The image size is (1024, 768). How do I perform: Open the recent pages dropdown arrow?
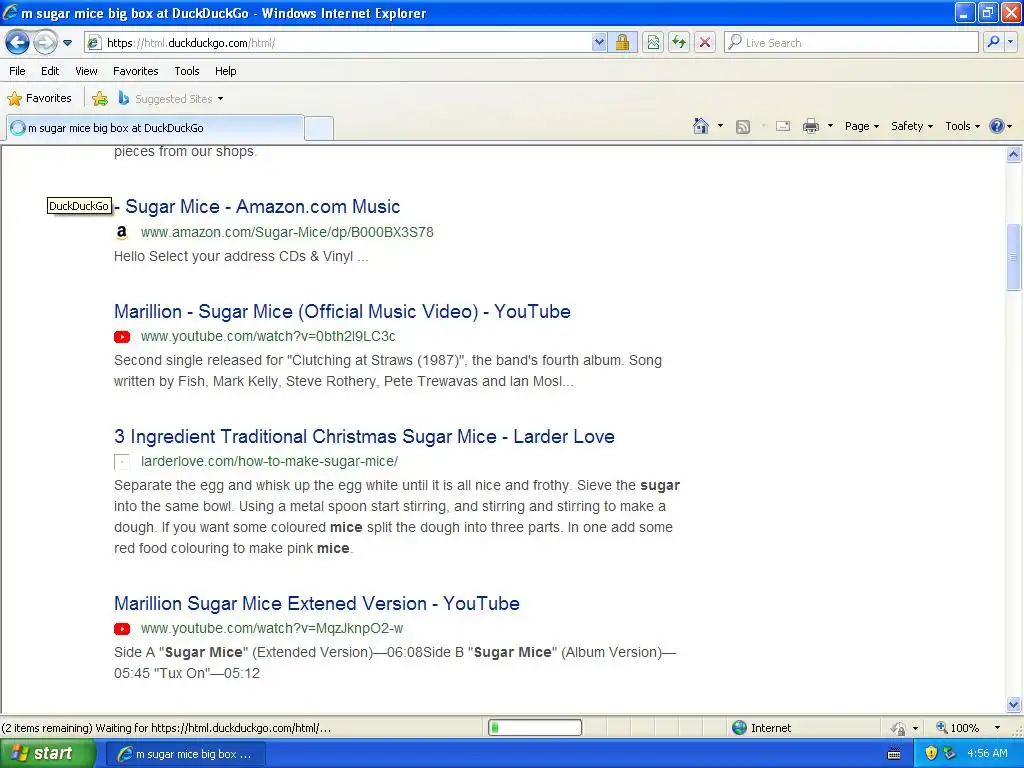67,43
